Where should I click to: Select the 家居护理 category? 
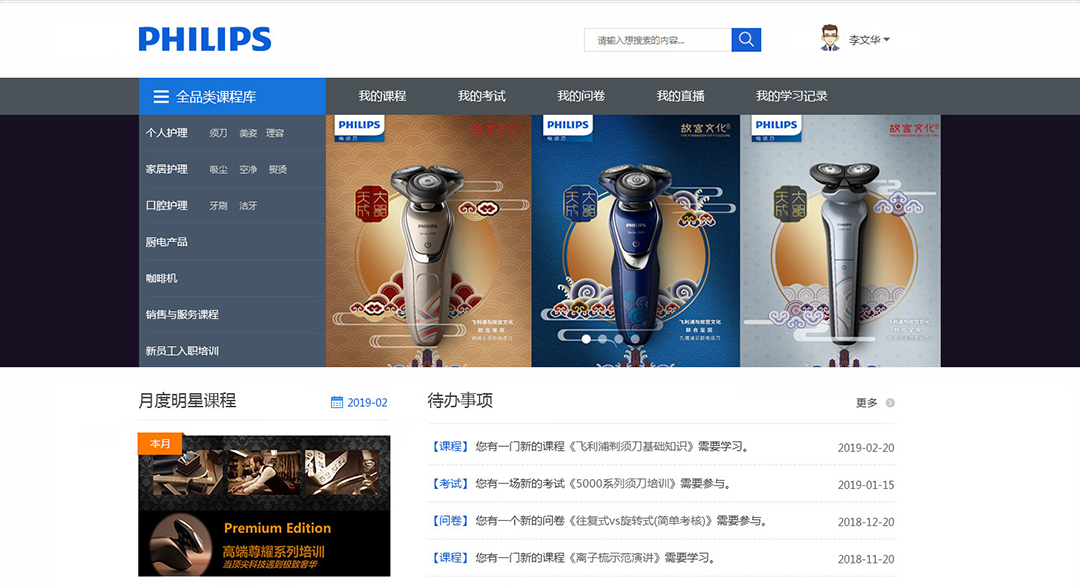pyautogui.click(x=167, y=169)
